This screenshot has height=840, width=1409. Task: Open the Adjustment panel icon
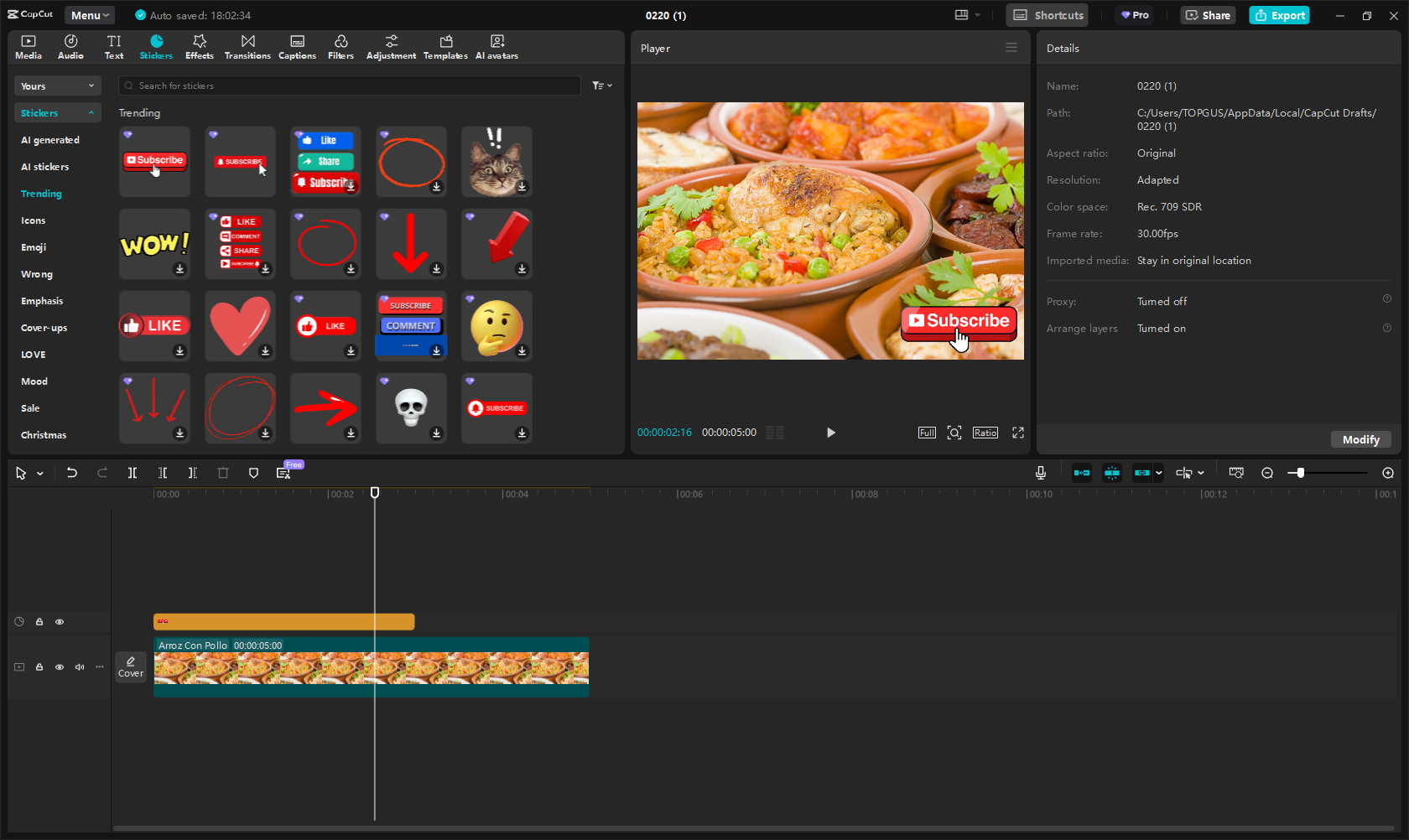click(x=391, y=47)
